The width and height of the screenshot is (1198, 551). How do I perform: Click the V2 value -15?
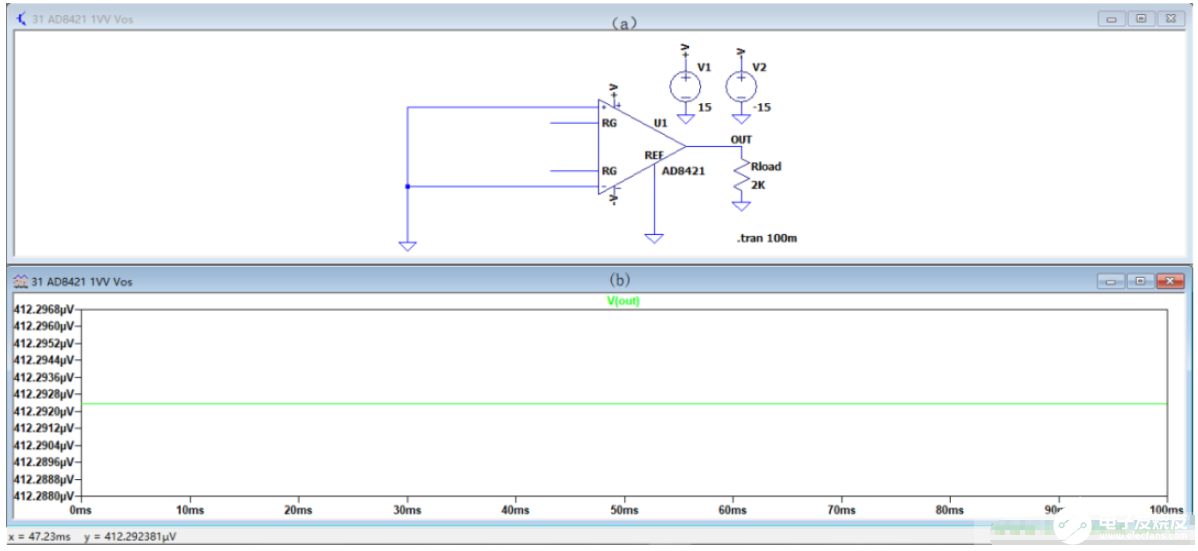[x=762, y=107]
